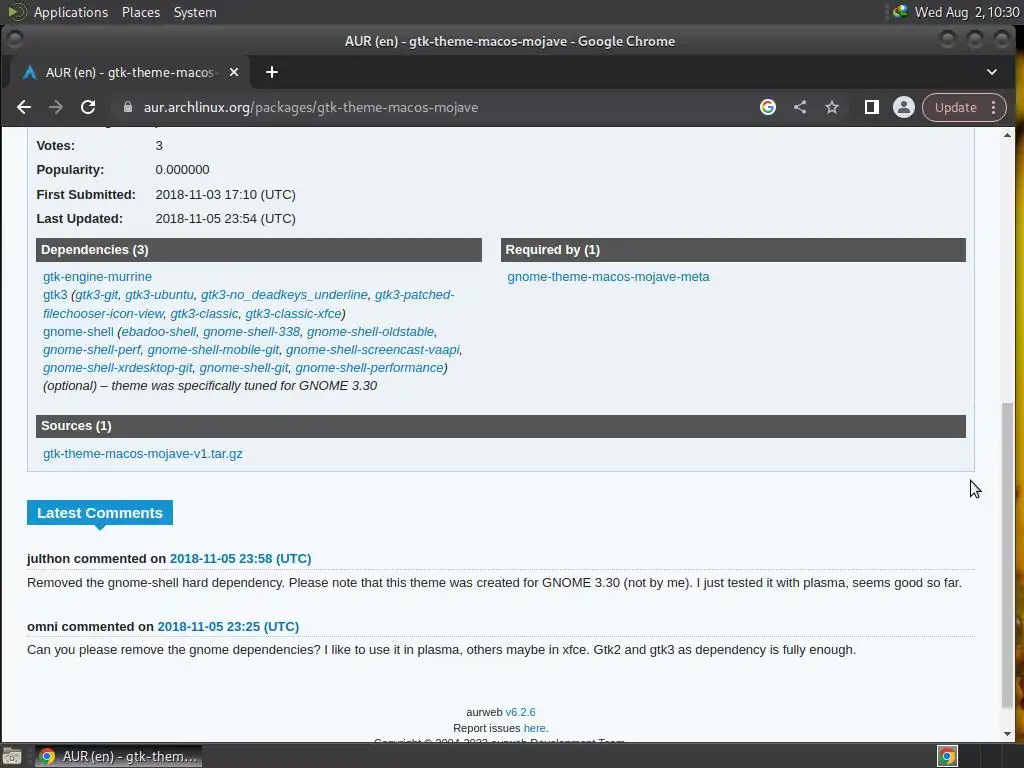1024x768 pixels.
Task: Open the gtk3-ubuntu link
Action: [159, 295]
